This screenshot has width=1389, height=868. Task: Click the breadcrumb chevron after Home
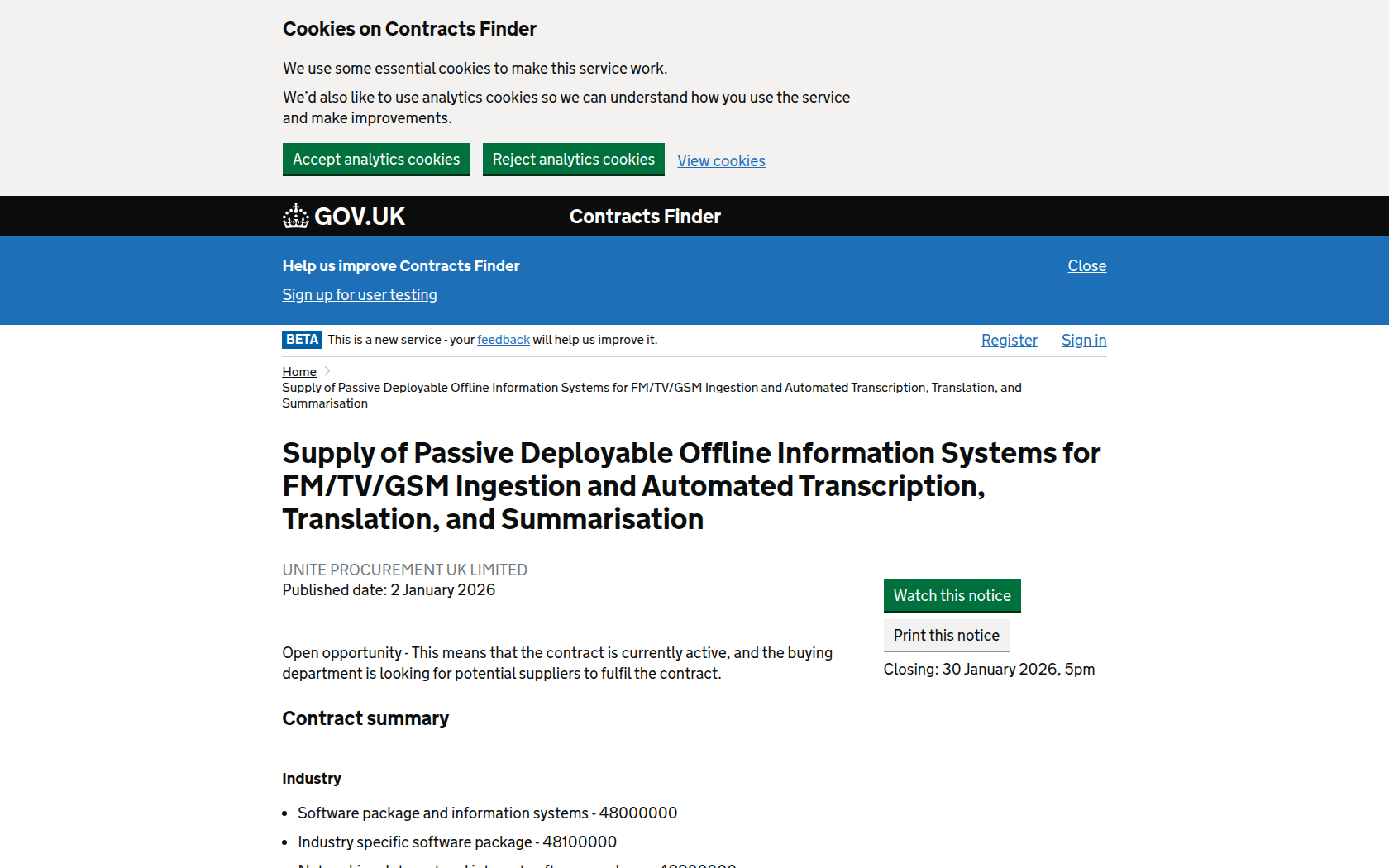[327, 371]
